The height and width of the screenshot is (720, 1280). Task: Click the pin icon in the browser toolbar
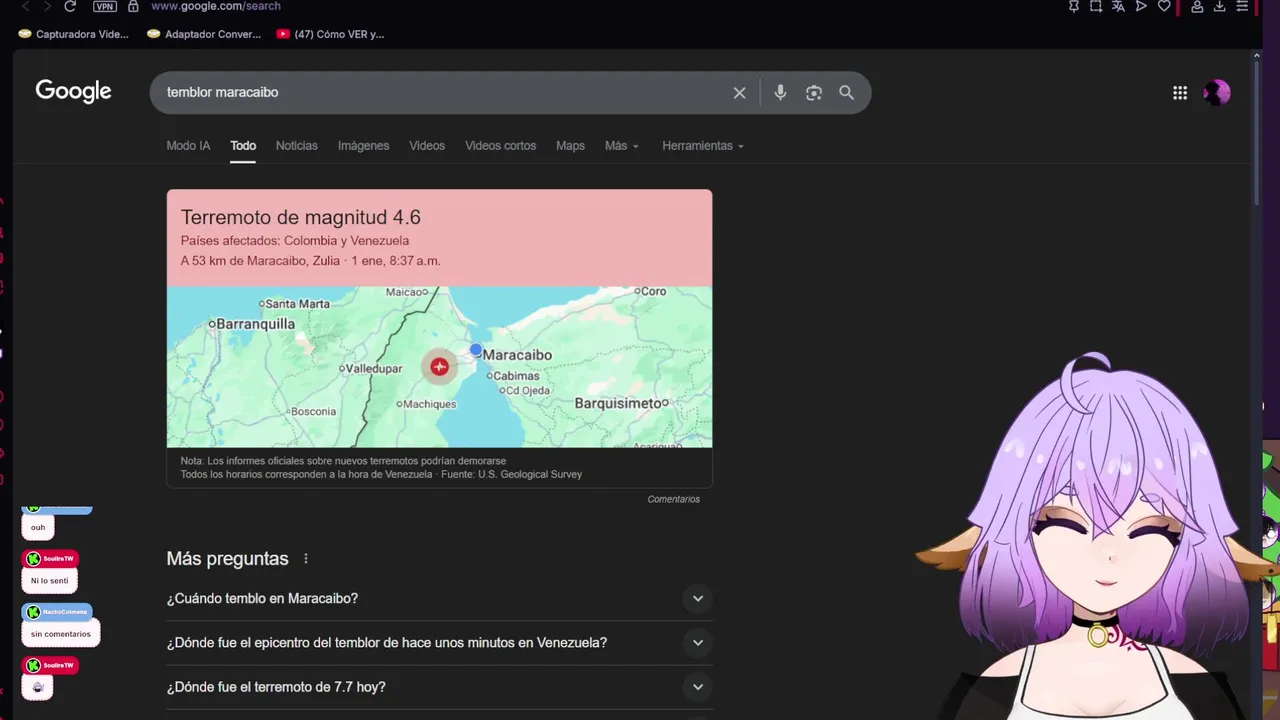tap(1074, 6)
